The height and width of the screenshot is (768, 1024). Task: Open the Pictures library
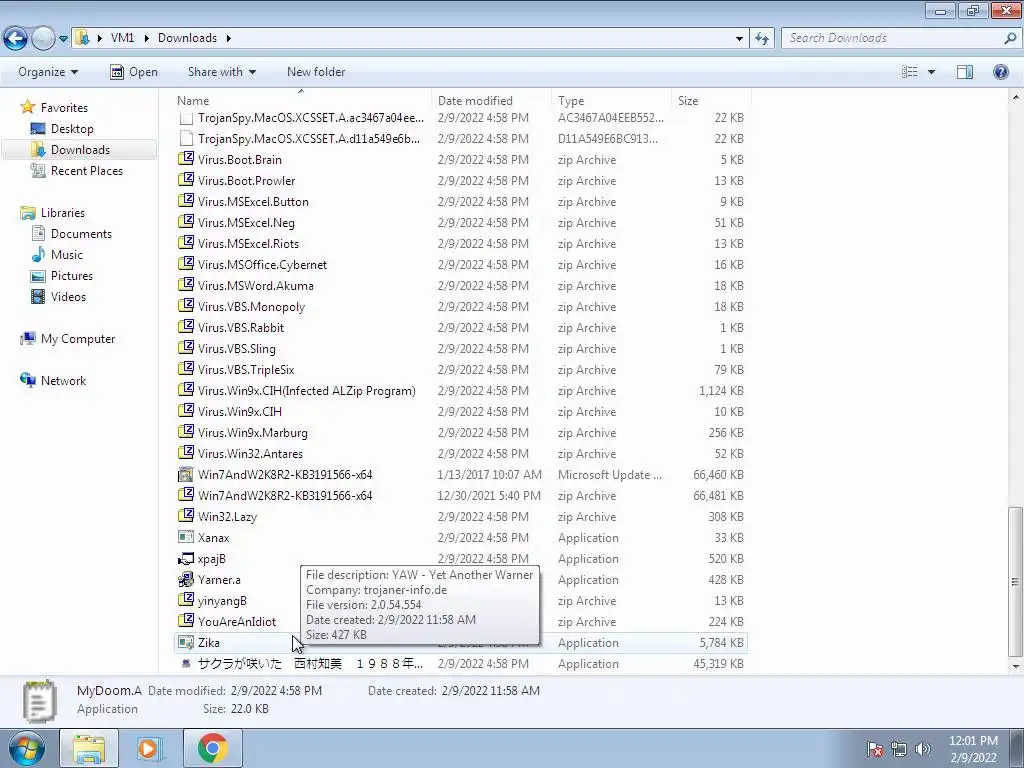[71, 276]
